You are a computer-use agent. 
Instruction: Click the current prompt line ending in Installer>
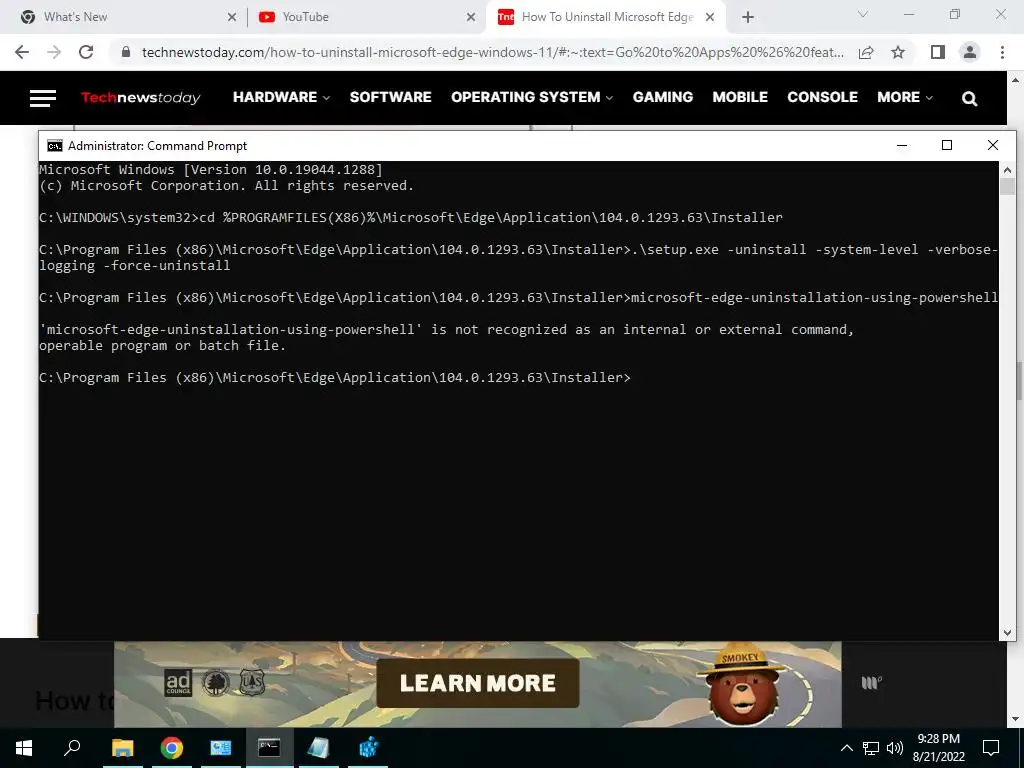pyautogui.click(x=335, y=377)
